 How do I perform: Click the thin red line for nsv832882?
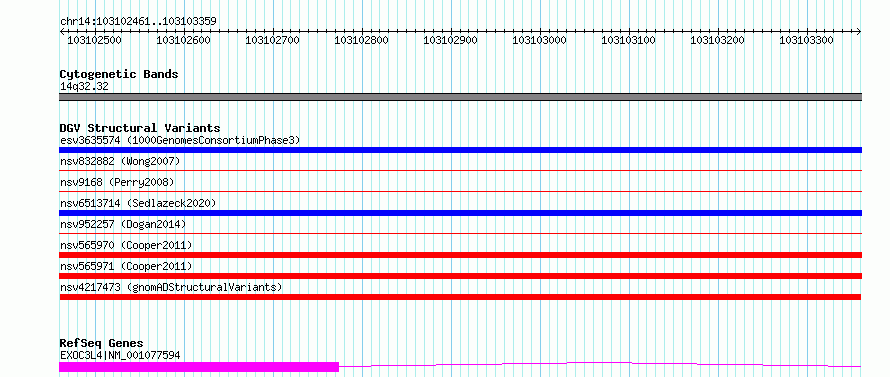coord(460,170)
